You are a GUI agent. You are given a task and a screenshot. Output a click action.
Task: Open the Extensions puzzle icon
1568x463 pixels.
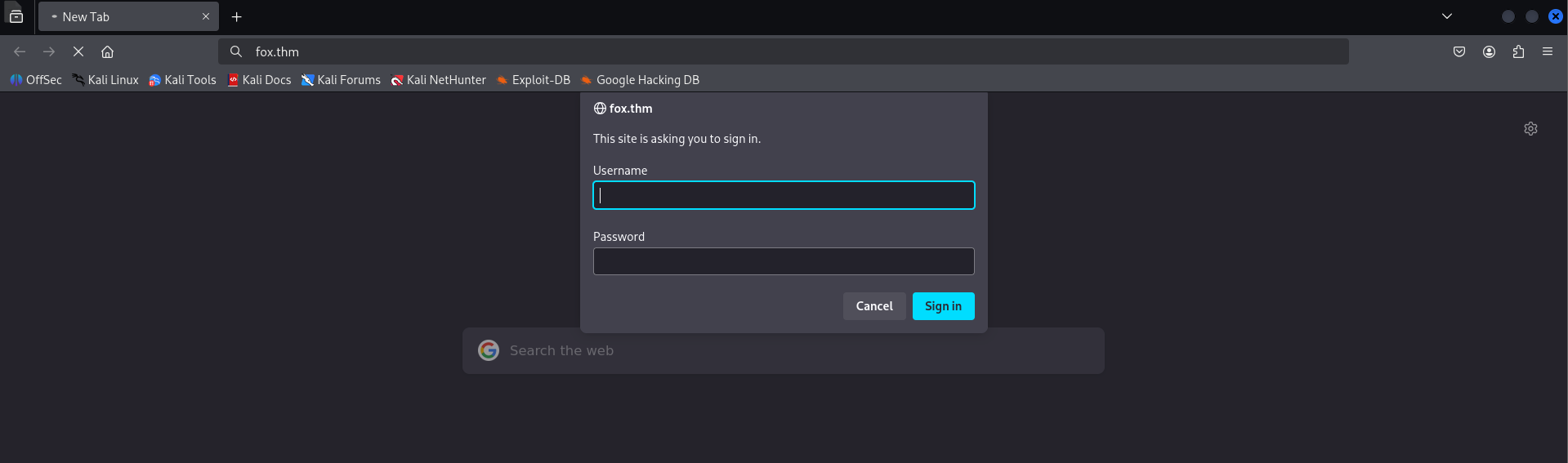click(x=1518, y=51)
